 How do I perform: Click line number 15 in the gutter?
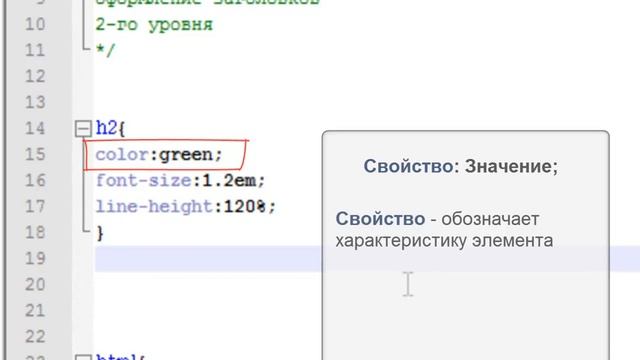(x=35, y=155)
